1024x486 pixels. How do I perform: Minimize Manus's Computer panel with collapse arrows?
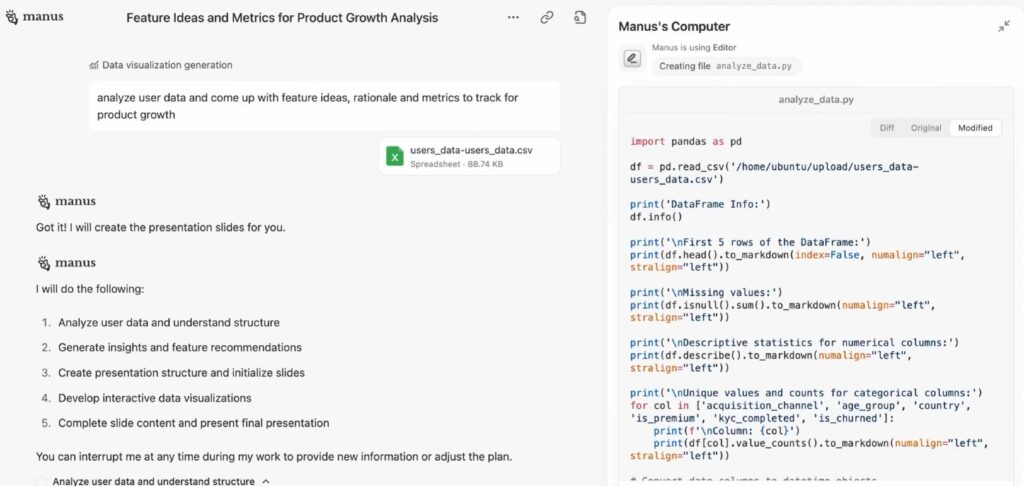coord(1004,26)
